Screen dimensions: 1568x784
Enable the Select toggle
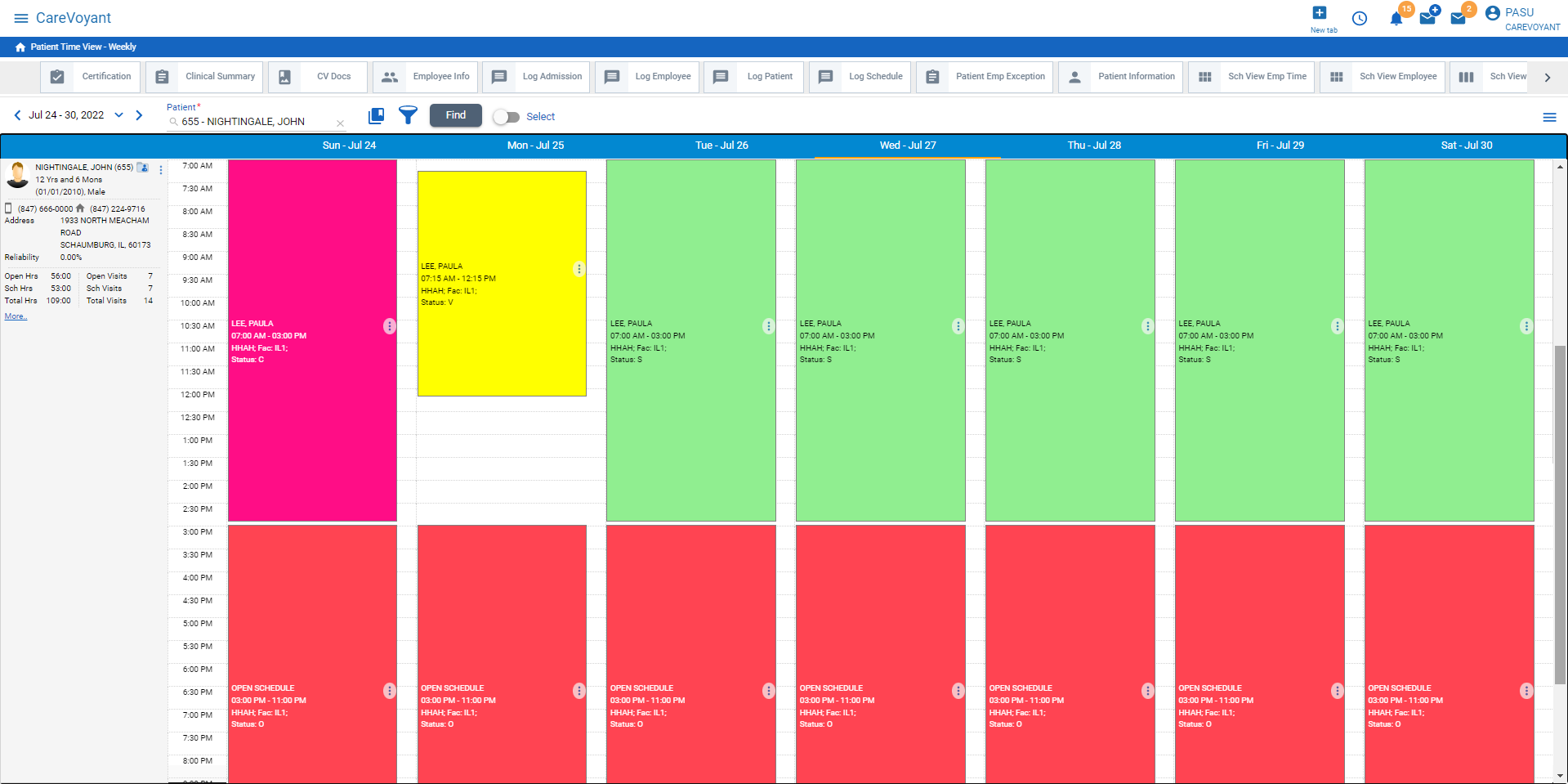[x=507, y=117]
